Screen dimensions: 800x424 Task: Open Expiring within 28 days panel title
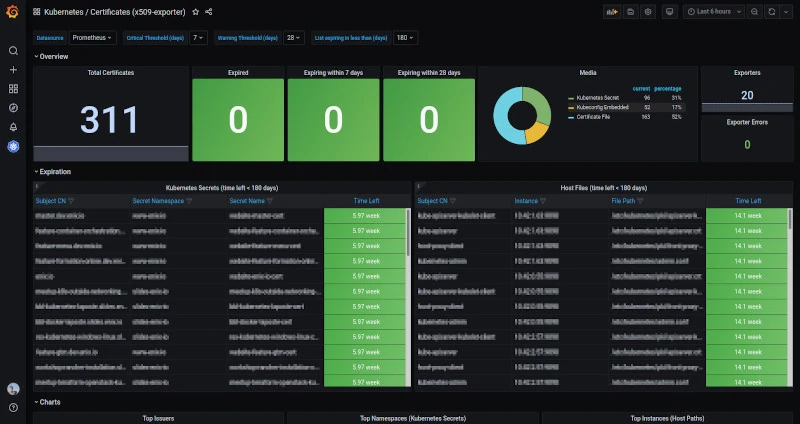(429, 73)
